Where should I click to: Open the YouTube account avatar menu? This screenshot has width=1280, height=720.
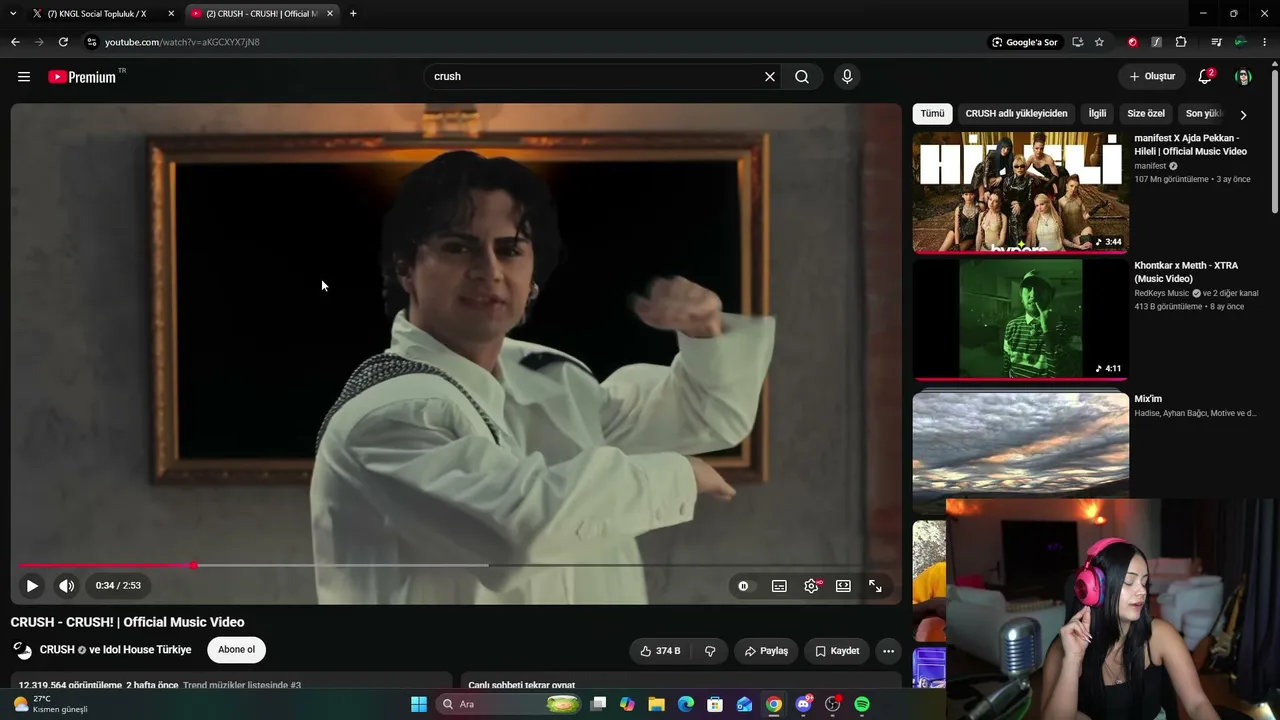(x=1243, y=77)
